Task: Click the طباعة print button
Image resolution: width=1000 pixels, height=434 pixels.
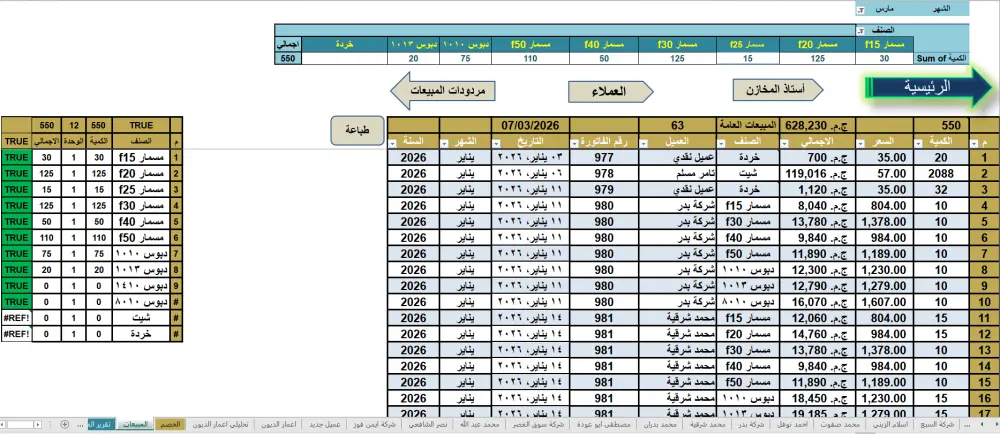Action: [357, 130]
